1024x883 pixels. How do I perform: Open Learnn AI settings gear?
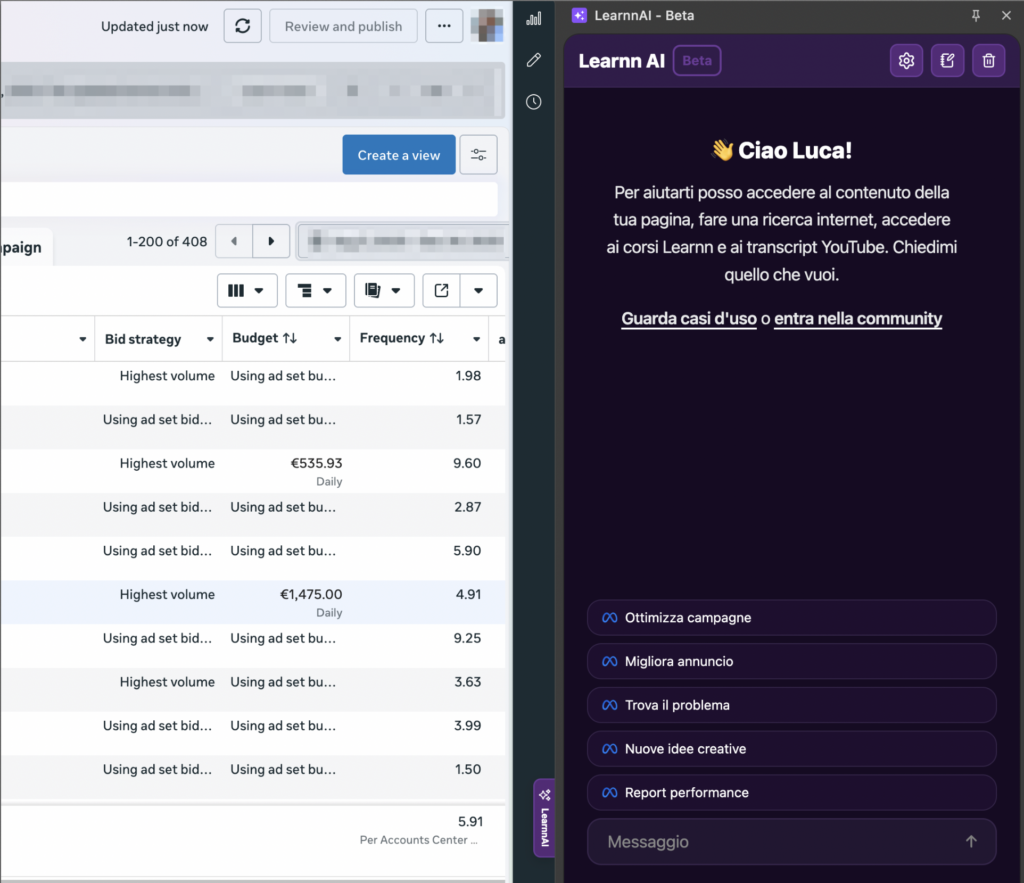pos(906,61)
